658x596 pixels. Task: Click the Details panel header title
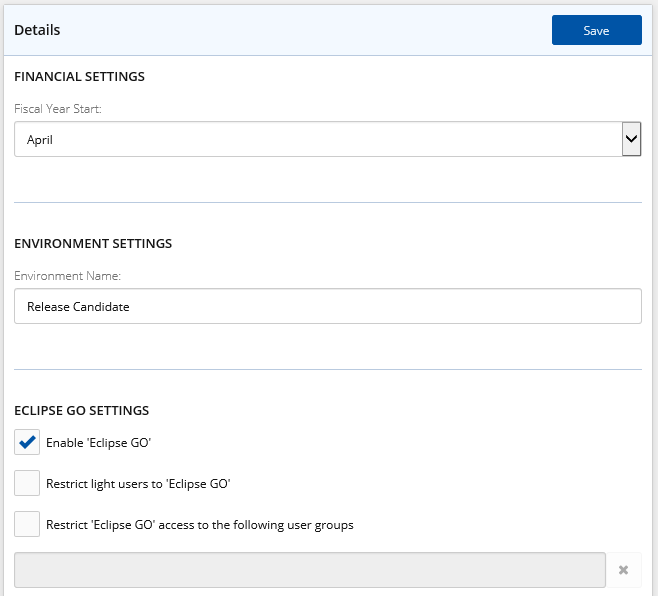point(37,30)
